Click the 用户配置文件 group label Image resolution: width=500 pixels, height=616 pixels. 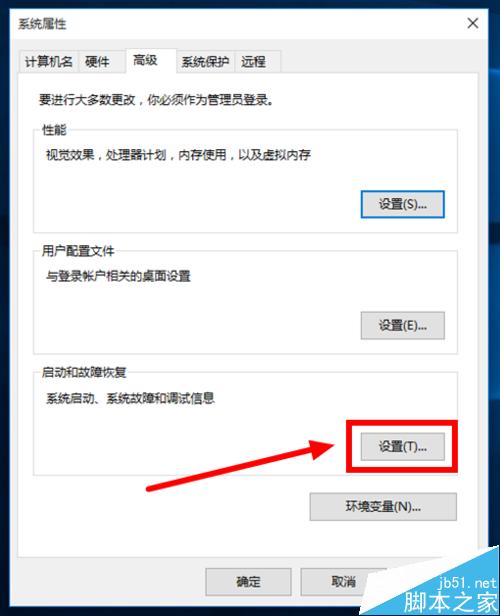point(78,251)
